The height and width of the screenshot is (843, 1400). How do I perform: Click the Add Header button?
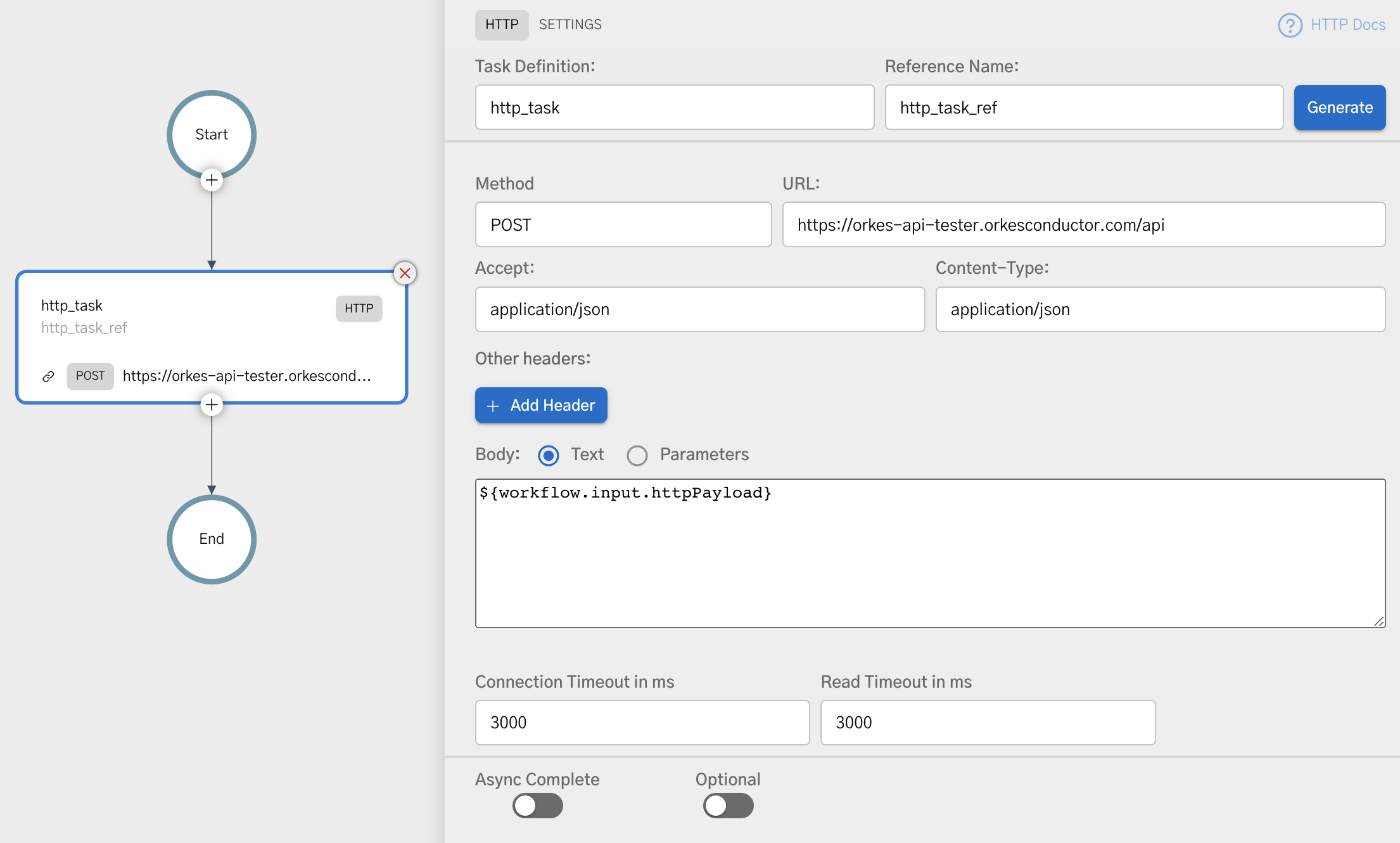click(x=541, y=405)
